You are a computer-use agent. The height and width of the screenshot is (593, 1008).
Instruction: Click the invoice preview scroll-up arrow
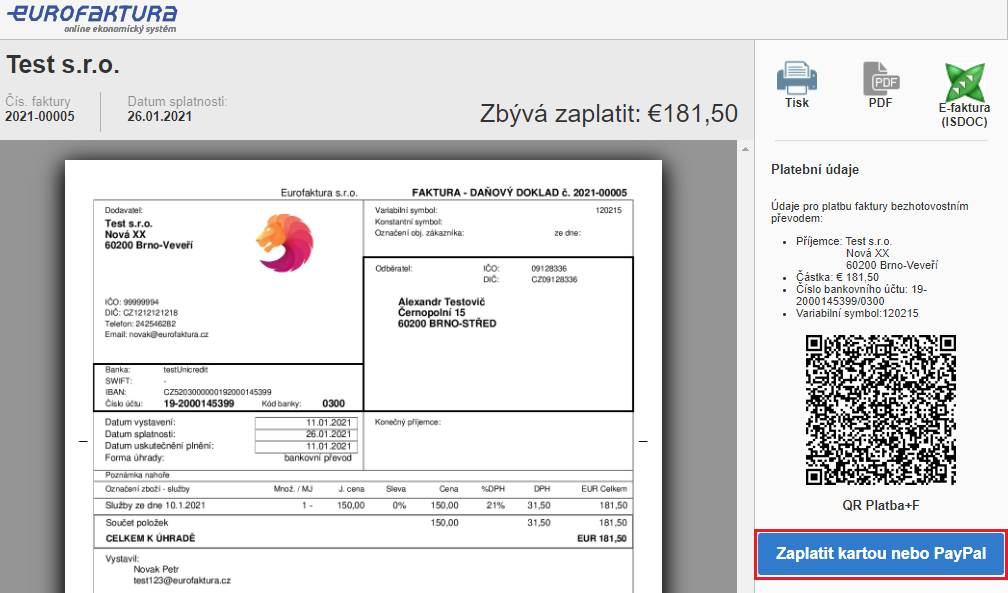[744, 150]
